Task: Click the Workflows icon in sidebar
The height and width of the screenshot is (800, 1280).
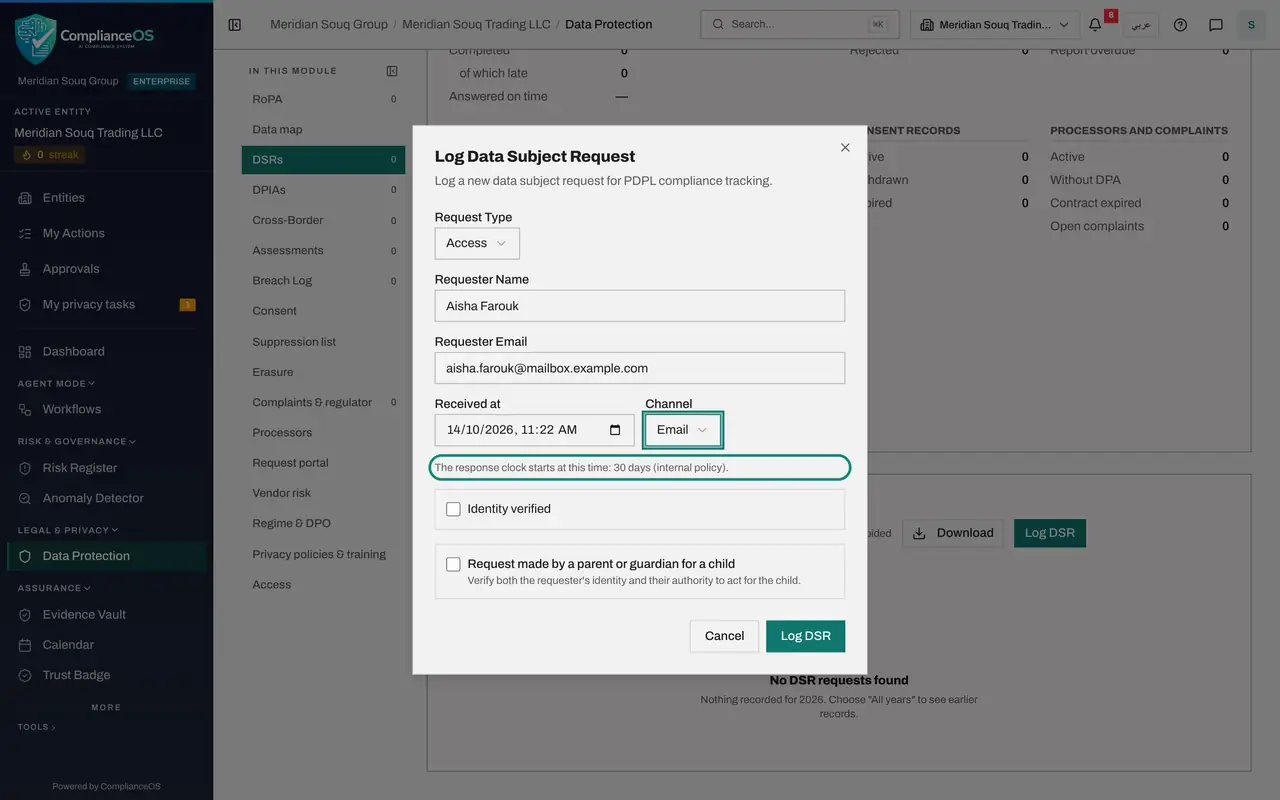Action: 25,410
